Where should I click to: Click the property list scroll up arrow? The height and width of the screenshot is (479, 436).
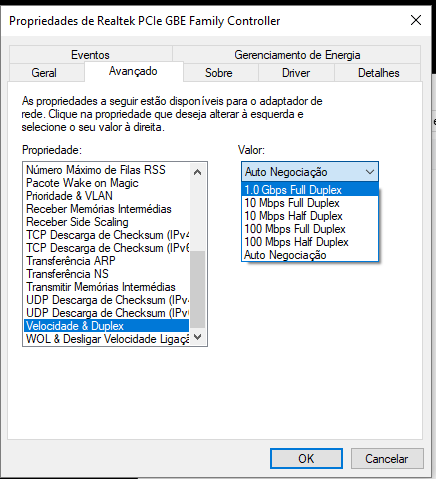click(x=197, y=172)
